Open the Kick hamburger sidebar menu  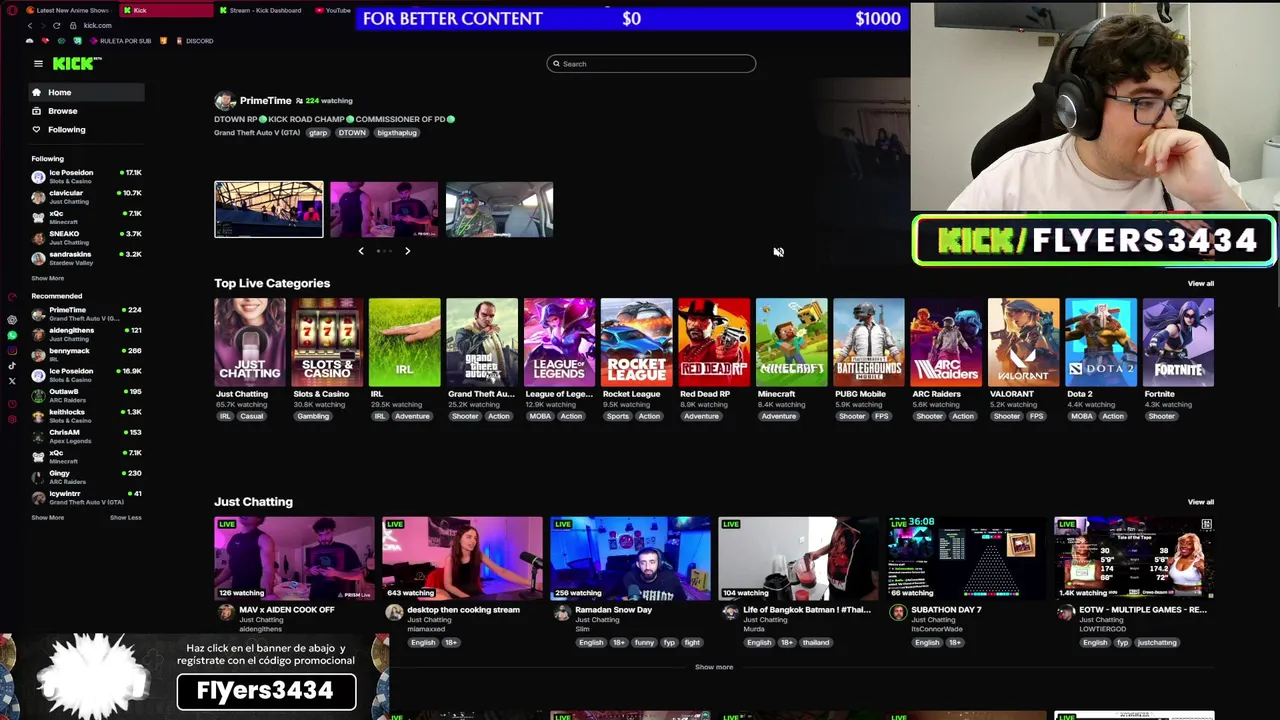pyautogui.click(x=38, y=63)
